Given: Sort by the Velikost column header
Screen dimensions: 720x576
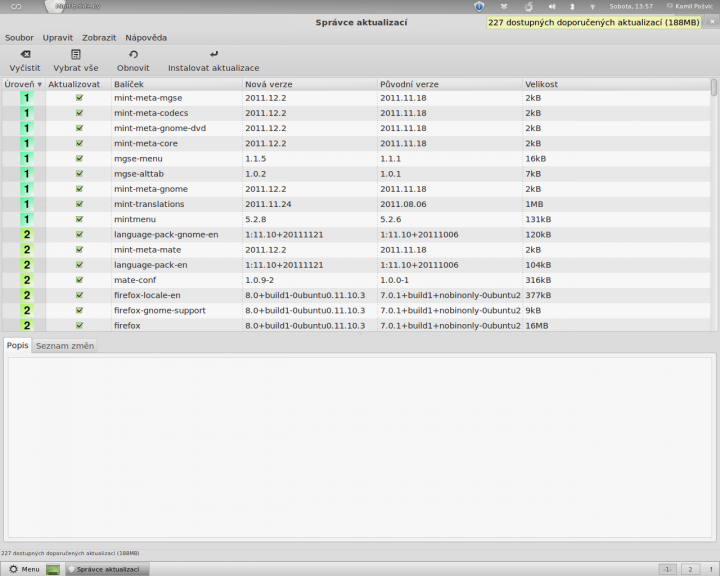Looking at the screenshot, I should point(616,84).
